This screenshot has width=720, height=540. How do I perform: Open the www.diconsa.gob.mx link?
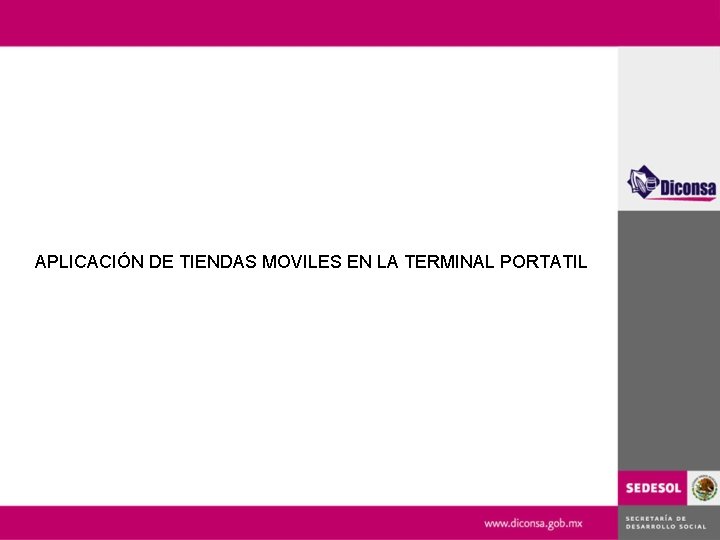(533, 523)
